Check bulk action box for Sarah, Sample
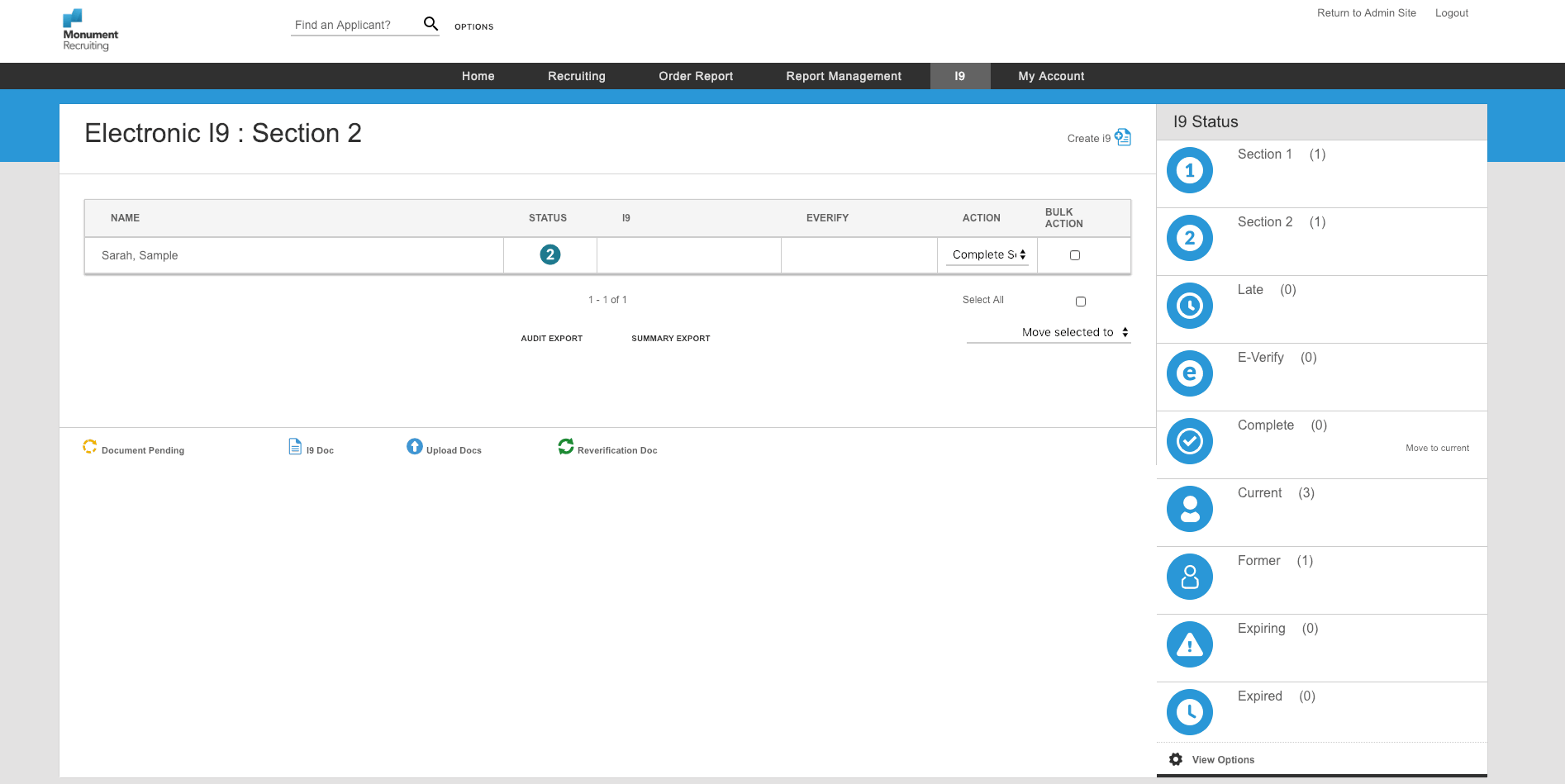This screenshot has height=784, width=1565. click(1075, 255)
